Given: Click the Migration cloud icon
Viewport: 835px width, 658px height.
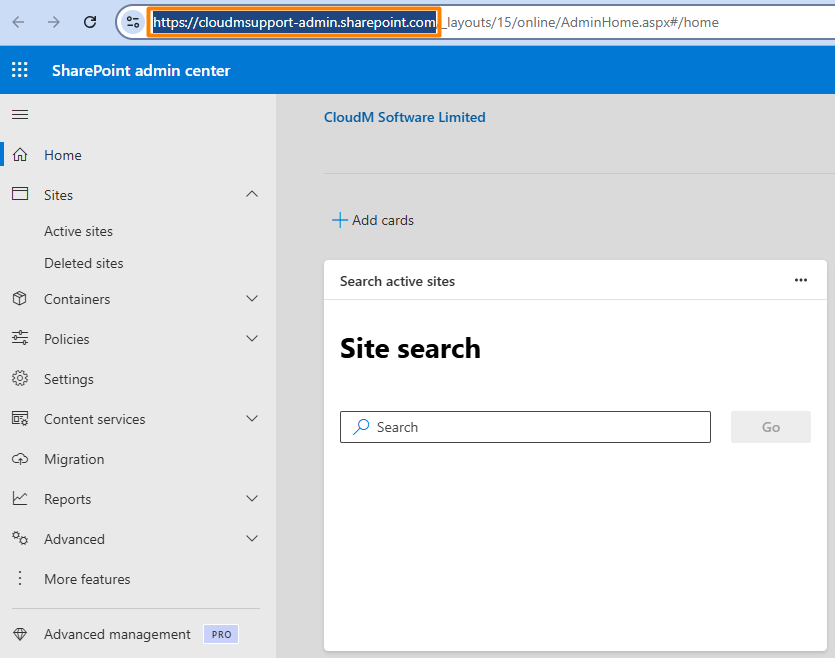Looking at the screenshot, I should click(20, 459).
